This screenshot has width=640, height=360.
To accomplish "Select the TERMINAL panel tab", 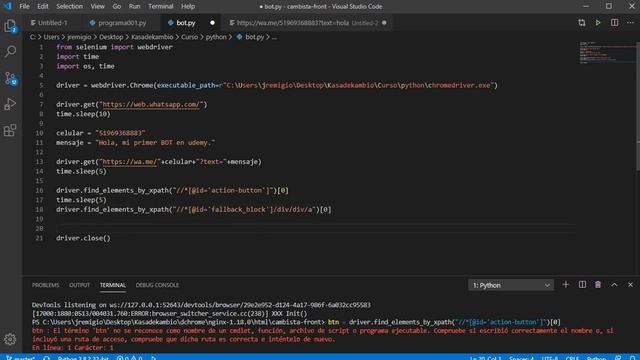I will (x=113, y=285).
